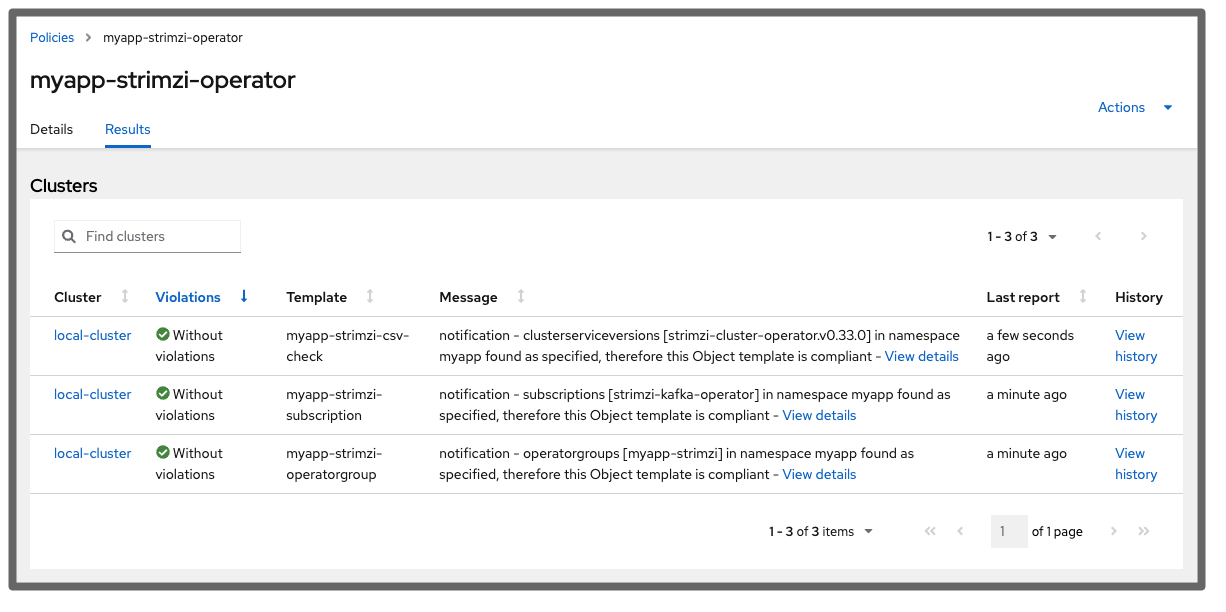Click the Violations sort arrow icon

pyautogui.click(x=244, y=297)
